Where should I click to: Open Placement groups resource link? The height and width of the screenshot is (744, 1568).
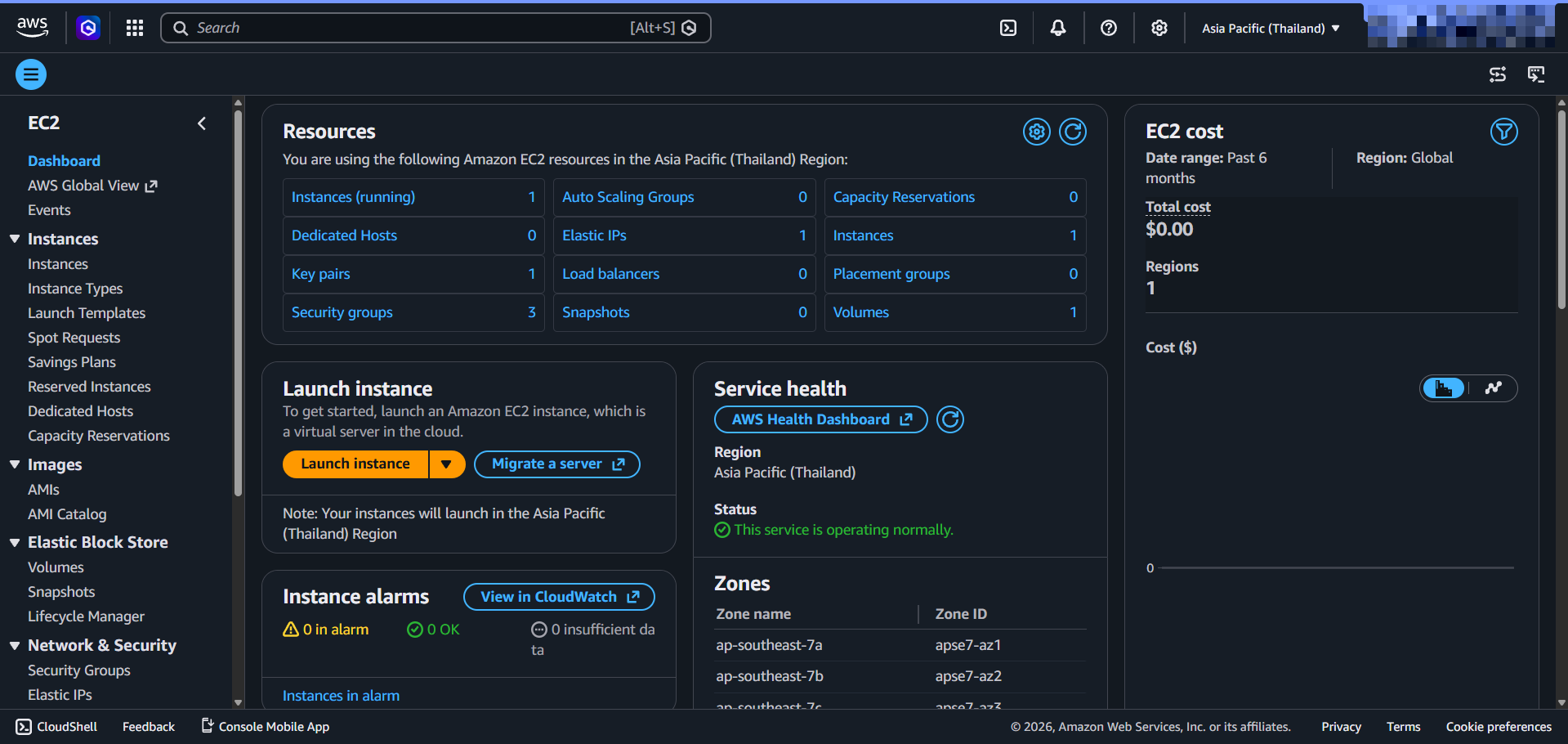click(891, 274)
